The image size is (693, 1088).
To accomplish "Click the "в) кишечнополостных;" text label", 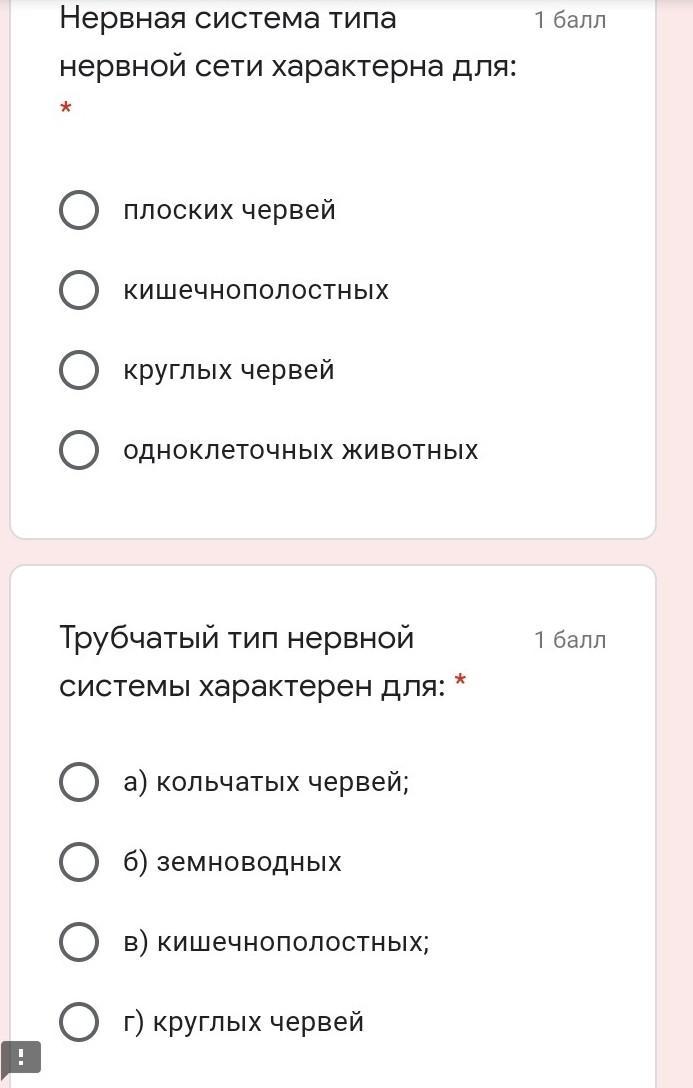I will tap(276, 941).
